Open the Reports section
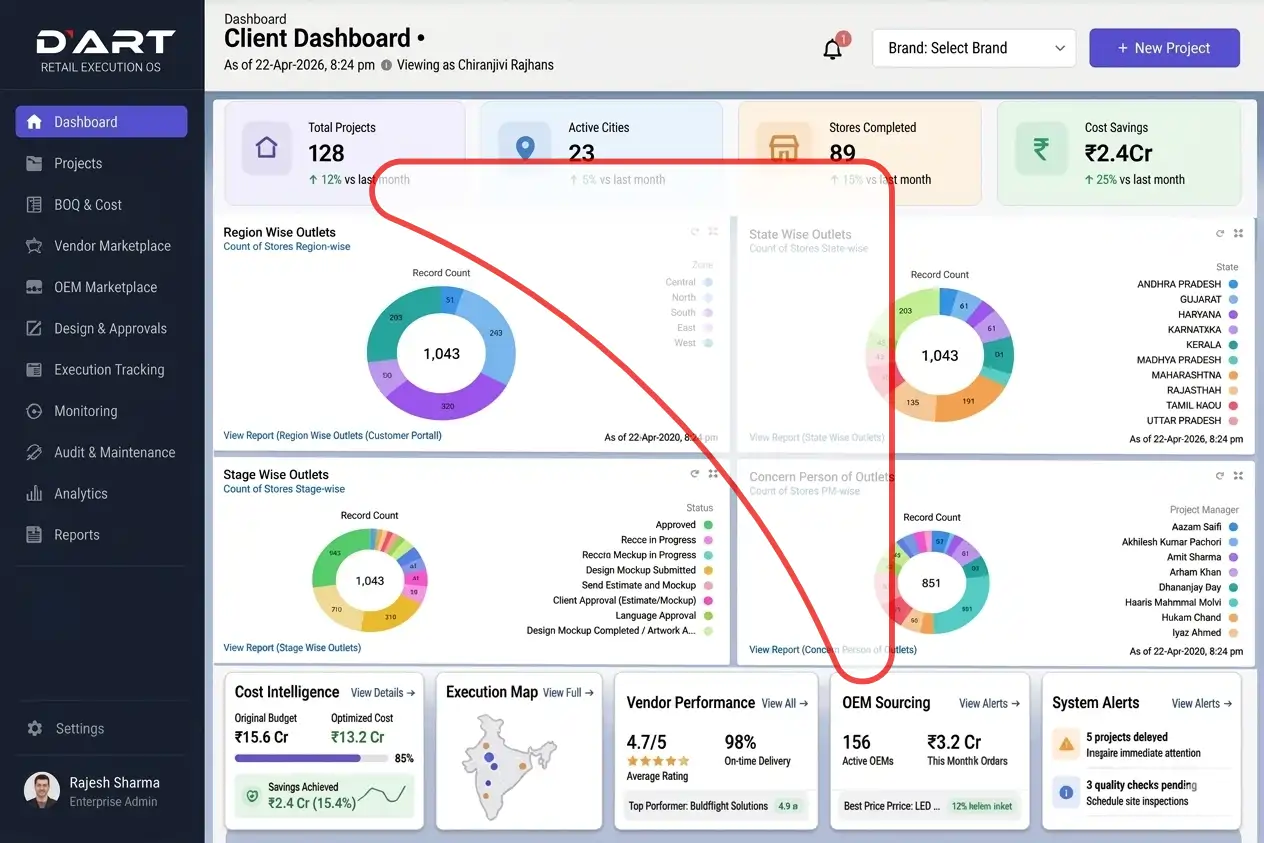 coord(74,534)
